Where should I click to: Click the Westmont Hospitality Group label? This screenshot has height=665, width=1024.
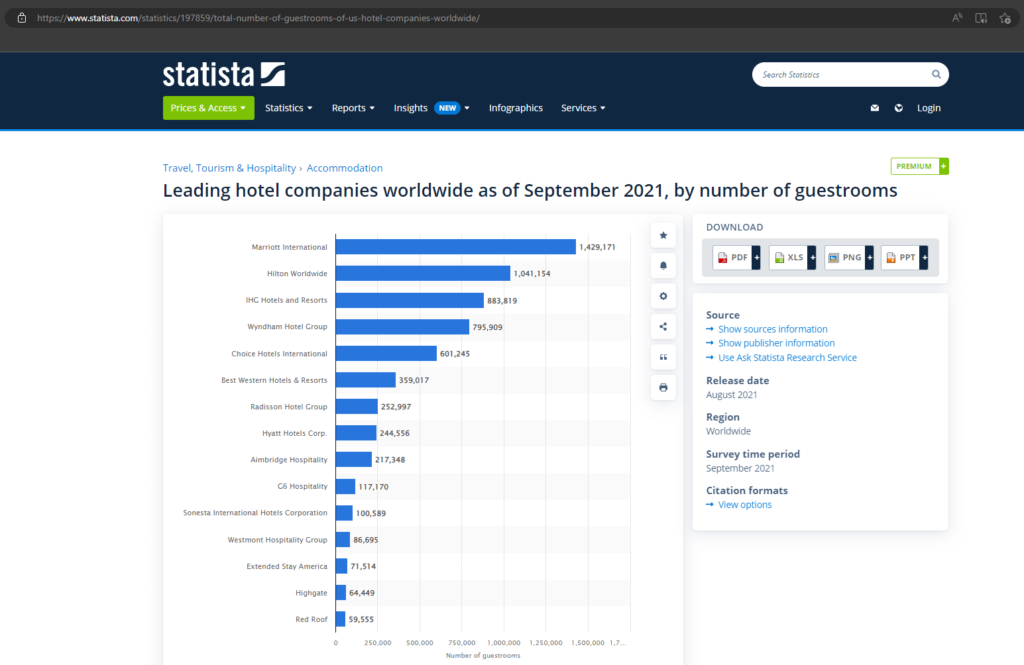[278, 540]
